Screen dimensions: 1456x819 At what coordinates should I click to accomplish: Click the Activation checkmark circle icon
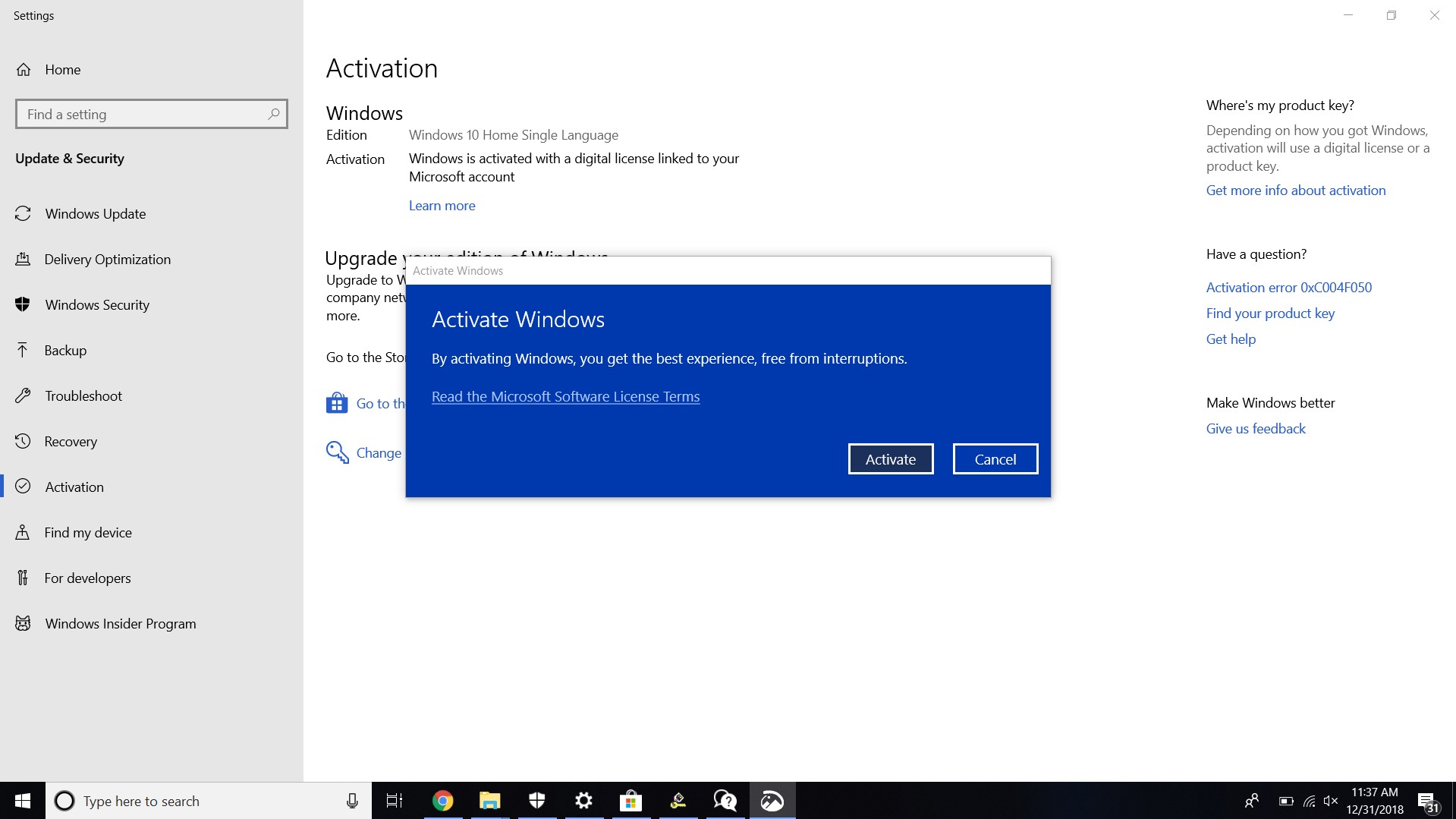point(24,487)
